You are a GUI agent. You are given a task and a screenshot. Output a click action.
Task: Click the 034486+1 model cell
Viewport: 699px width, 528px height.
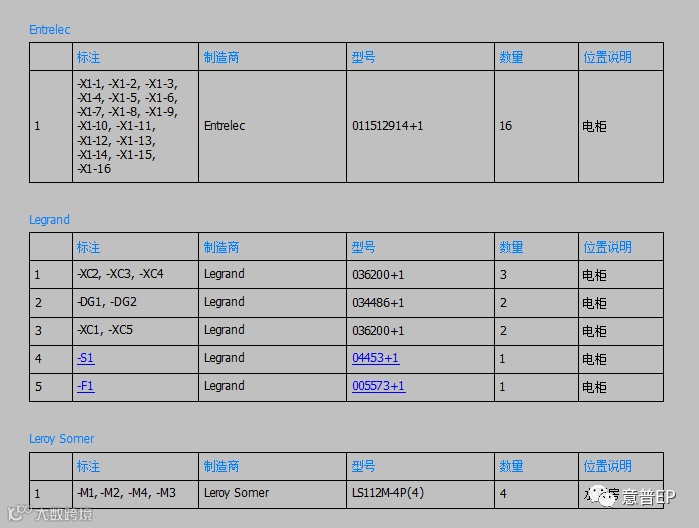[x=420, y=302]
